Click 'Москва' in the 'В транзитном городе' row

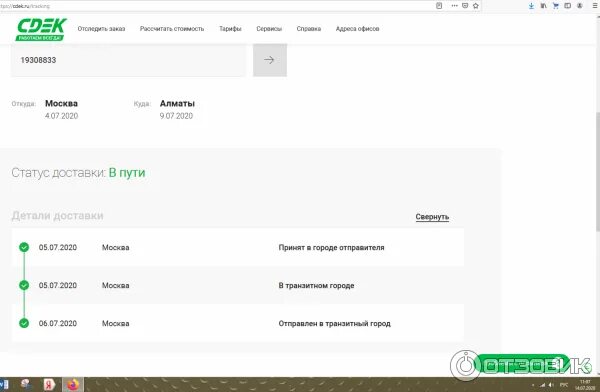[x=116, y=286]
